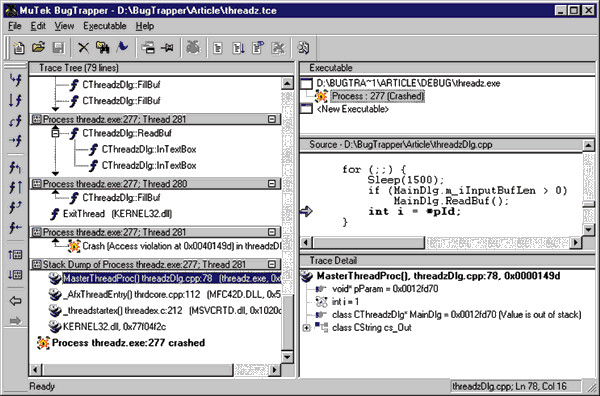Click the Trace Tree horizontal scrollbar thumb
This screenshot has width=600, height=396.
(x=137, y=370)
